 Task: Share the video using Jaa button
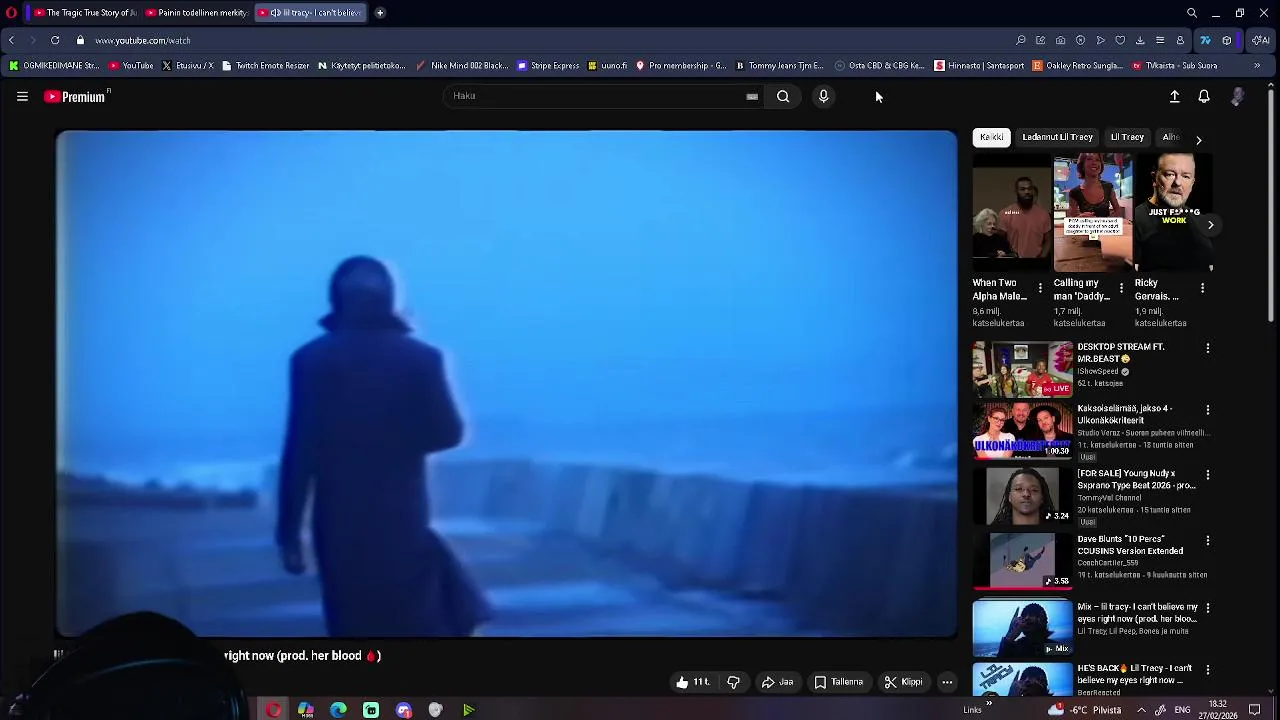coord(777,682)
